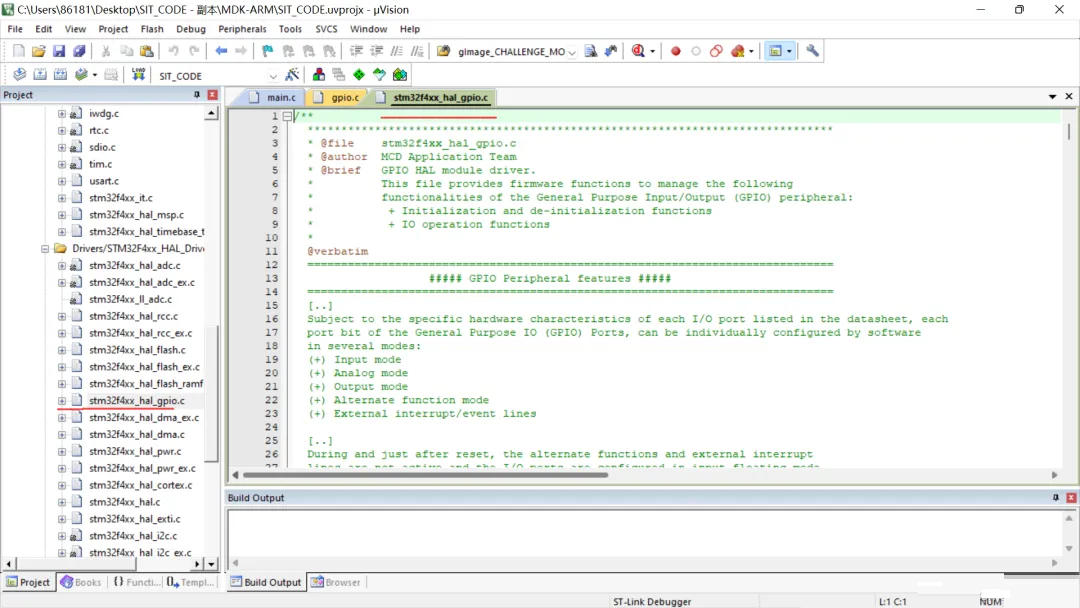Start the debug session icon
1080x608 pixels.
[x=637, y=51]
